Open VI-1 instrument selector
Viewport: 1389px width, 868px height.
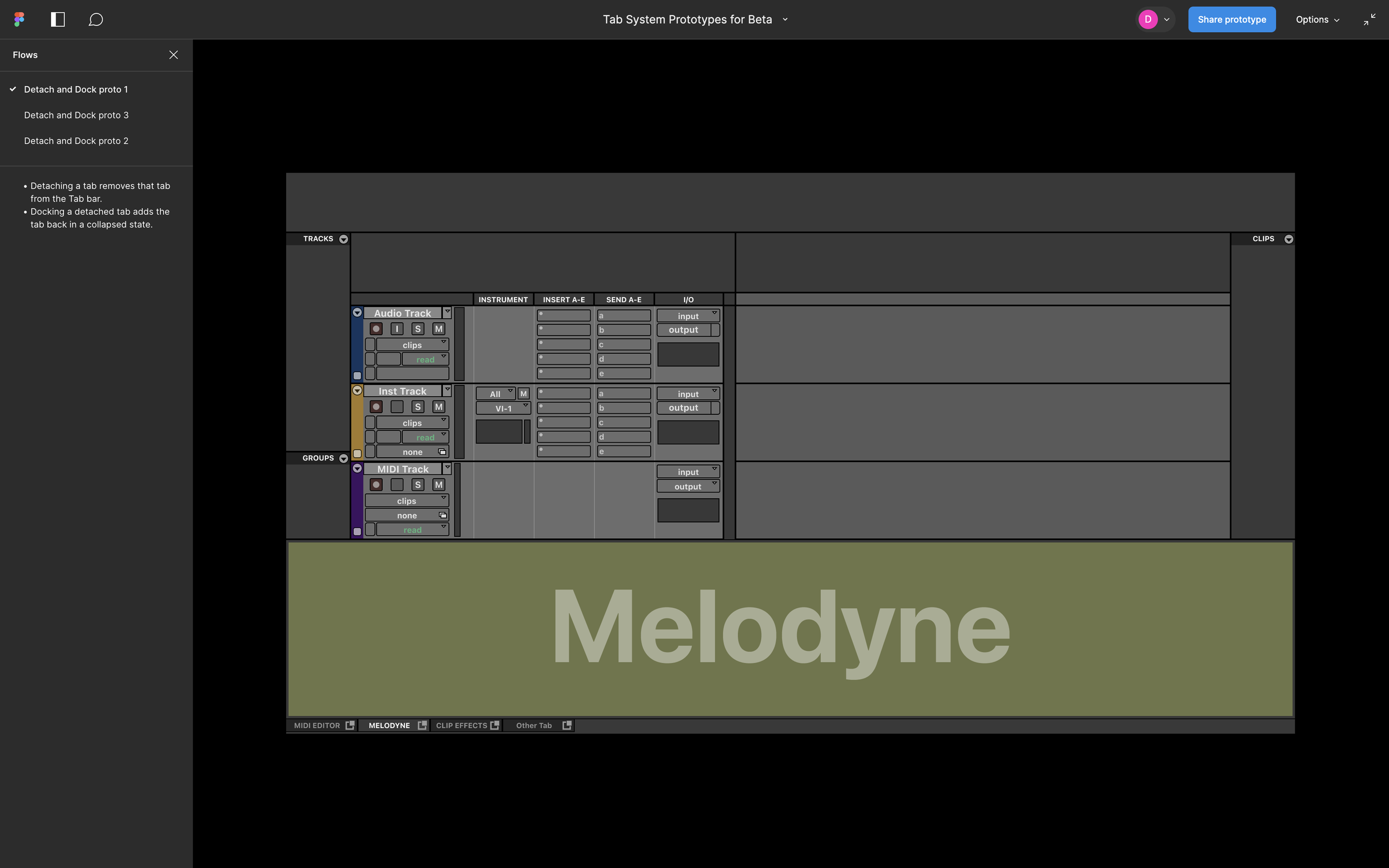point(503,409)
